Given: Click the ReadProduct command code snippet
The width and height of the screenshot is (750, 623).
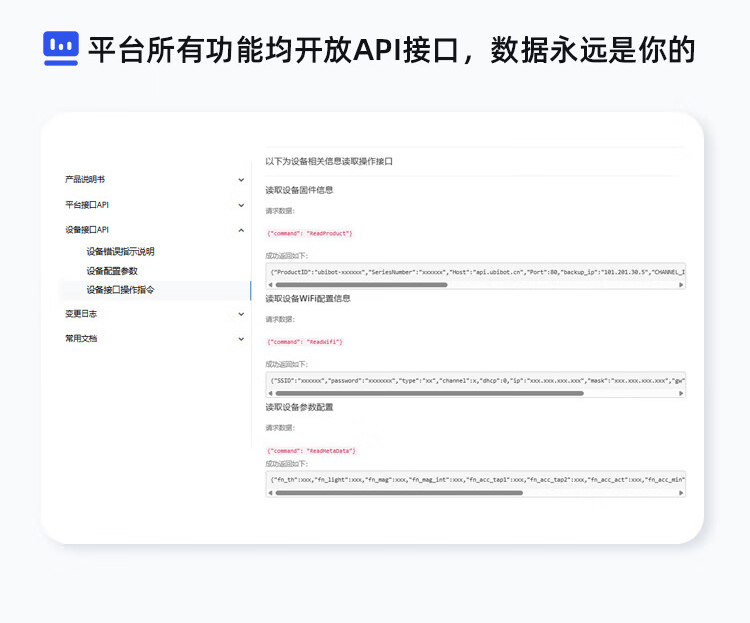Looking at the screenshot, I should [x=309, y=233].
